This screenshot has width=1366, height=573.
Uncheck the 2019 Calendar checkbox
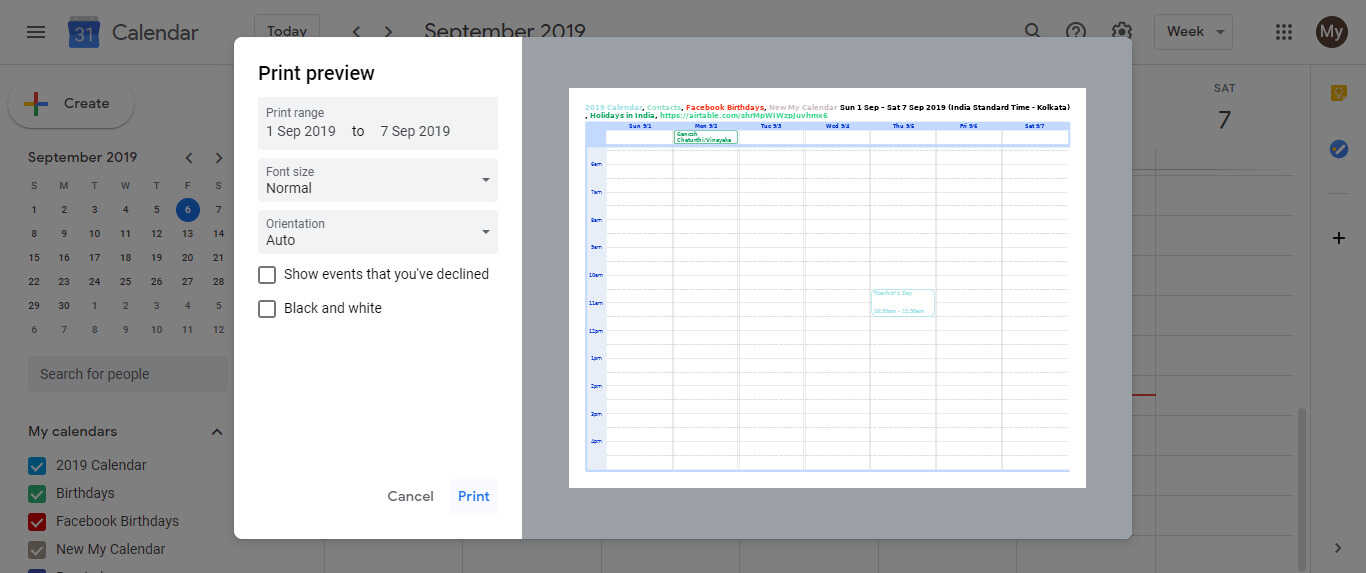click(37, 465)
